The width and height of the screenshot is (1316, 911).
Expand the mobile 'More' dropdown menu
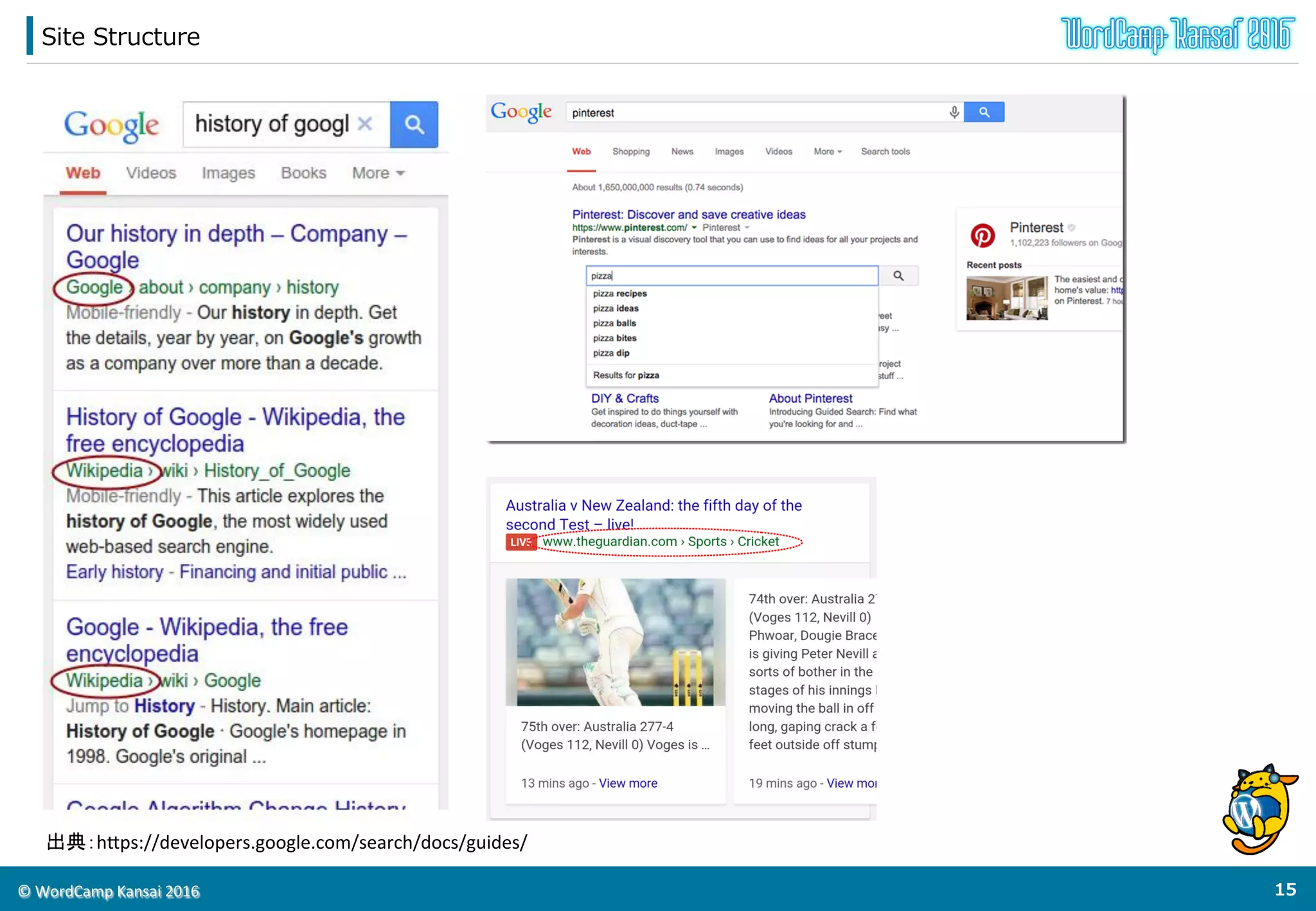coord(378,173)
